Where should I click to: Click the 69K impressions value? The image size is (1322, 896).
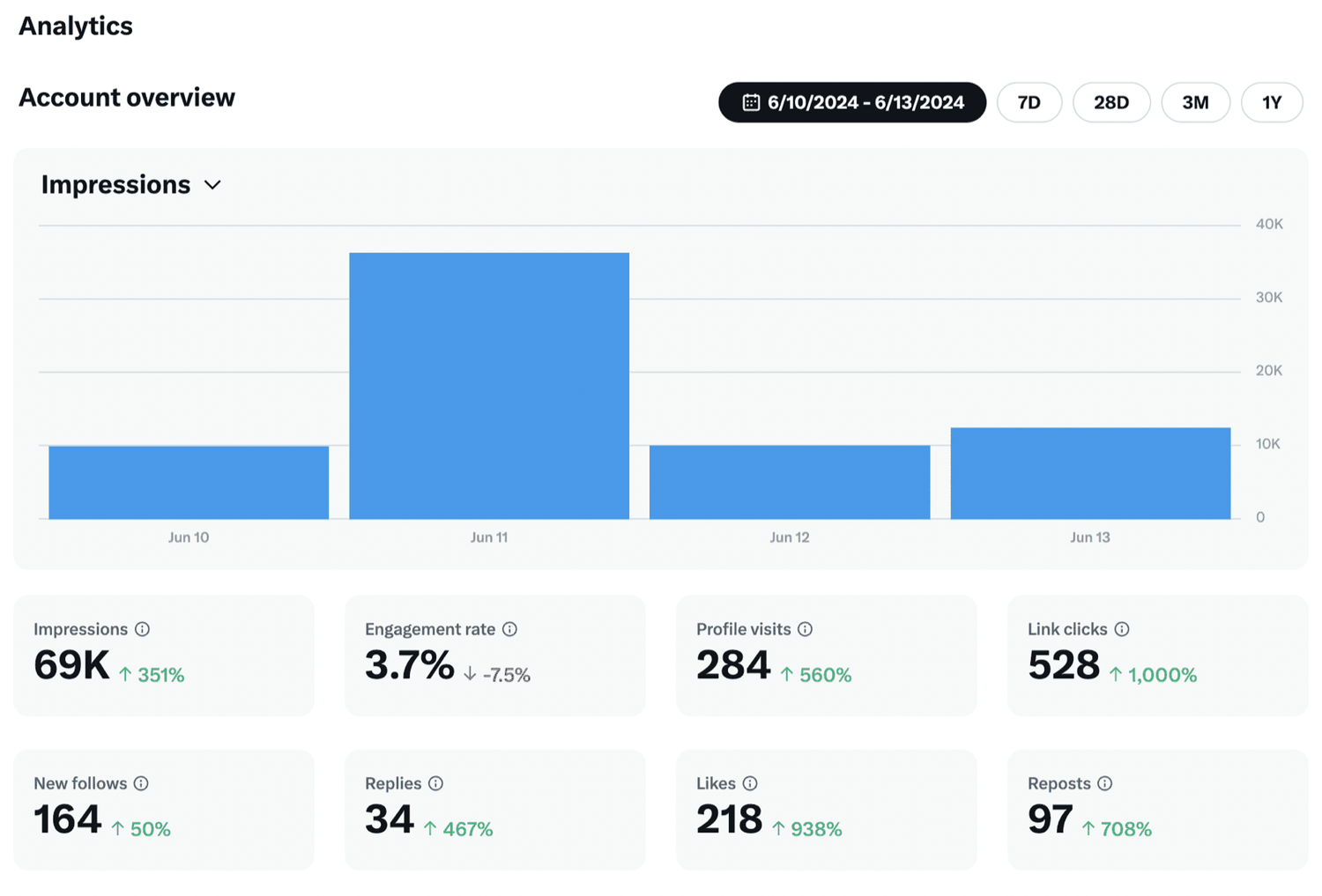coord(71,665)
